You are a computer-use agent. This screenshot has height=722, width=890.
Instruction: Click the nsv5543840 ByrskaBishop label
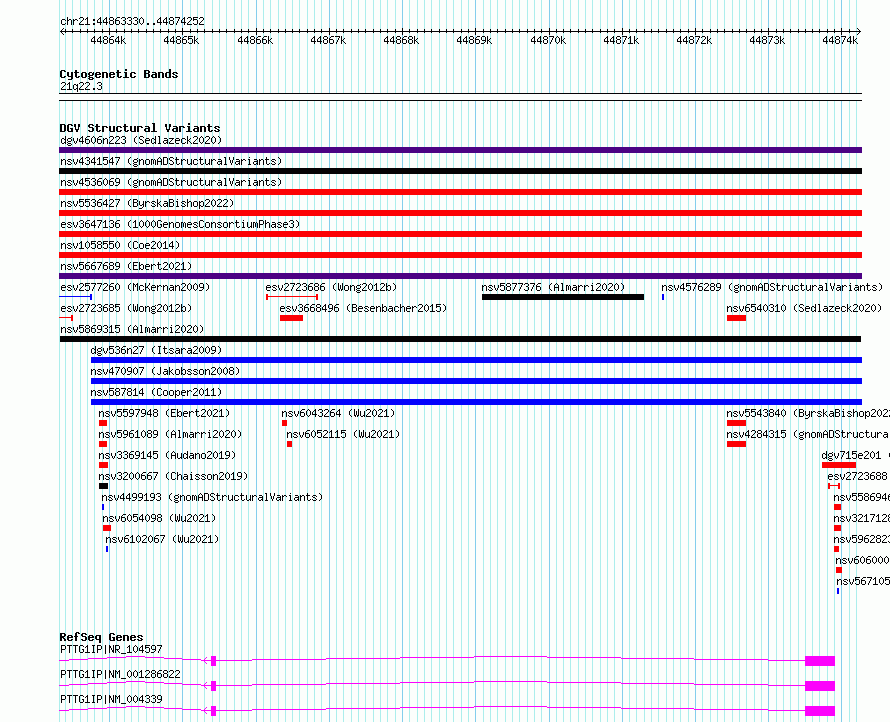pyautogui.click(x=808, y=413)
